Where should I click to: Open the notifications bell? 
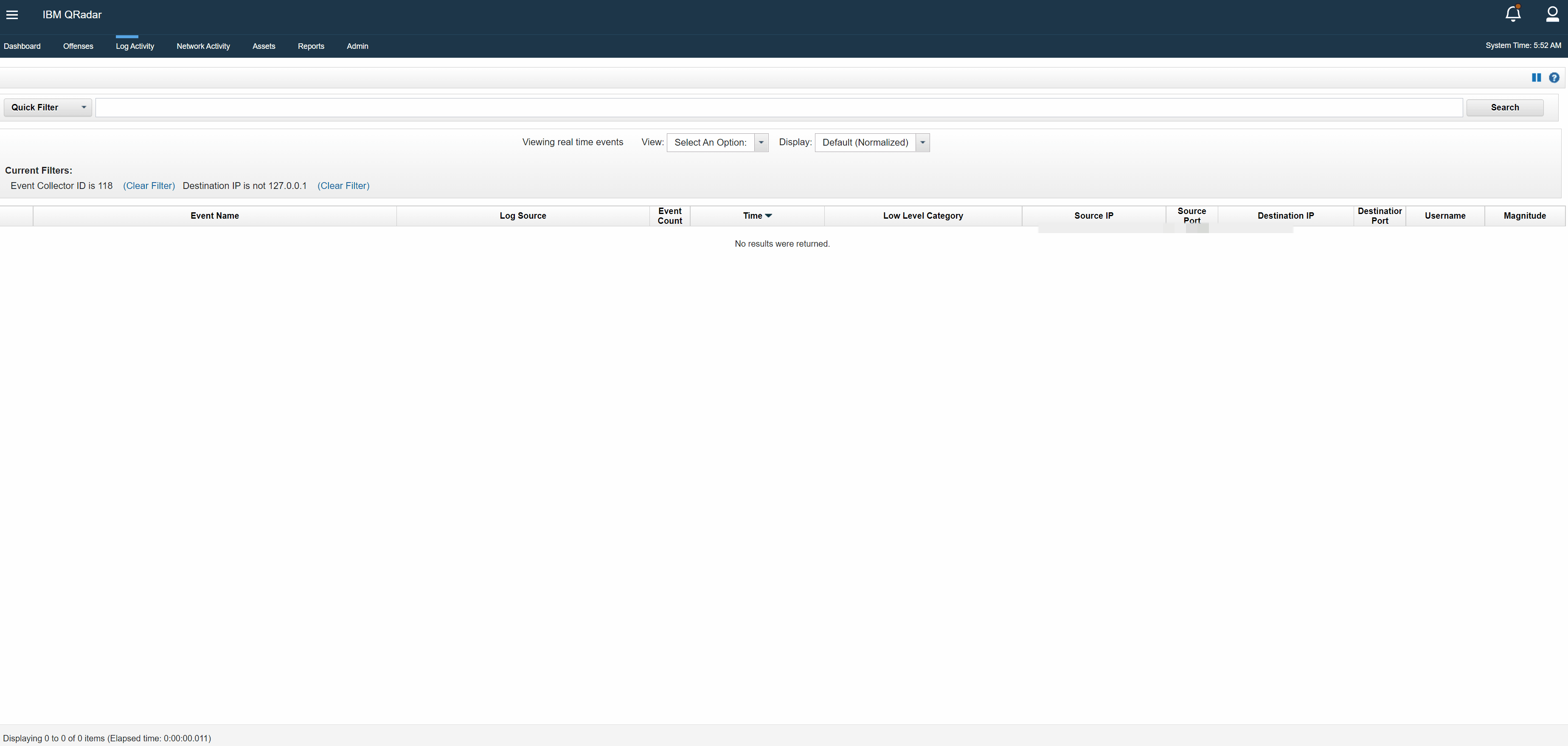click(x=1513, y=14)
